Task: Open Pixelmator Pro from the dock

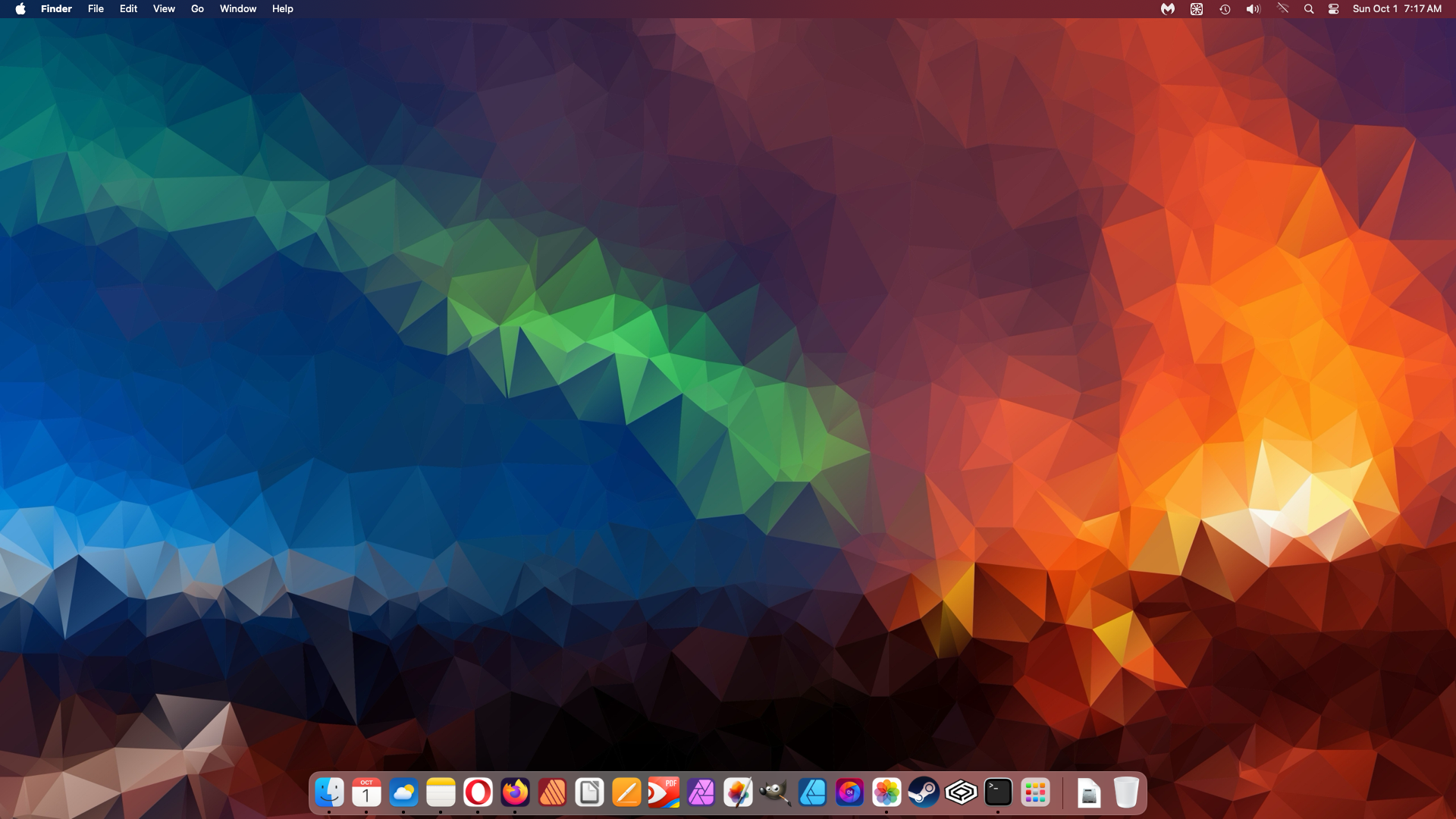Action: point(738,792)
